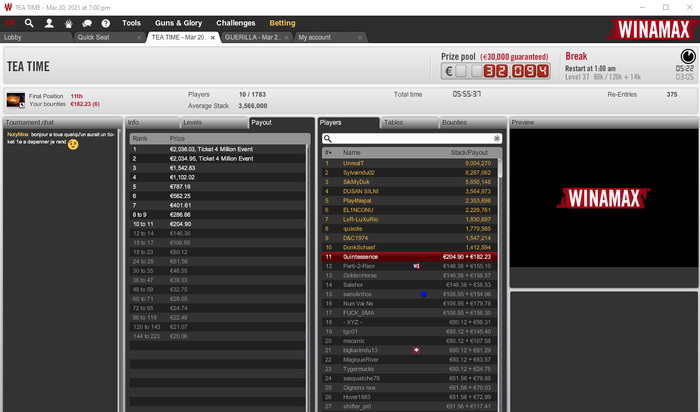
Task: Open the Info tab
Action: [x=153, y=123]
